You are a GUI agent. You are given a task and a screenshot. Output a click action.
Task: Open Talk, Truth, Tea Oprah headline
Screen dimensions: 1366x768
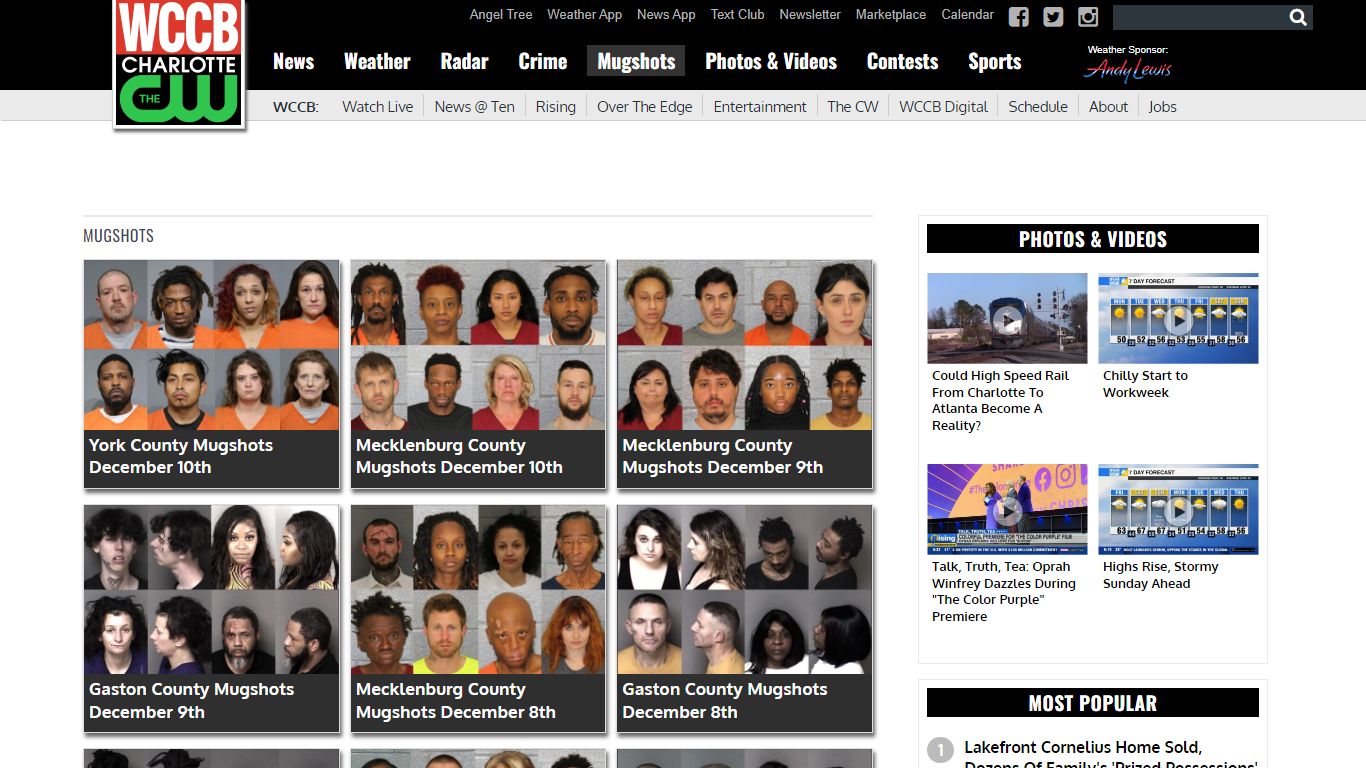(1003, 591)
